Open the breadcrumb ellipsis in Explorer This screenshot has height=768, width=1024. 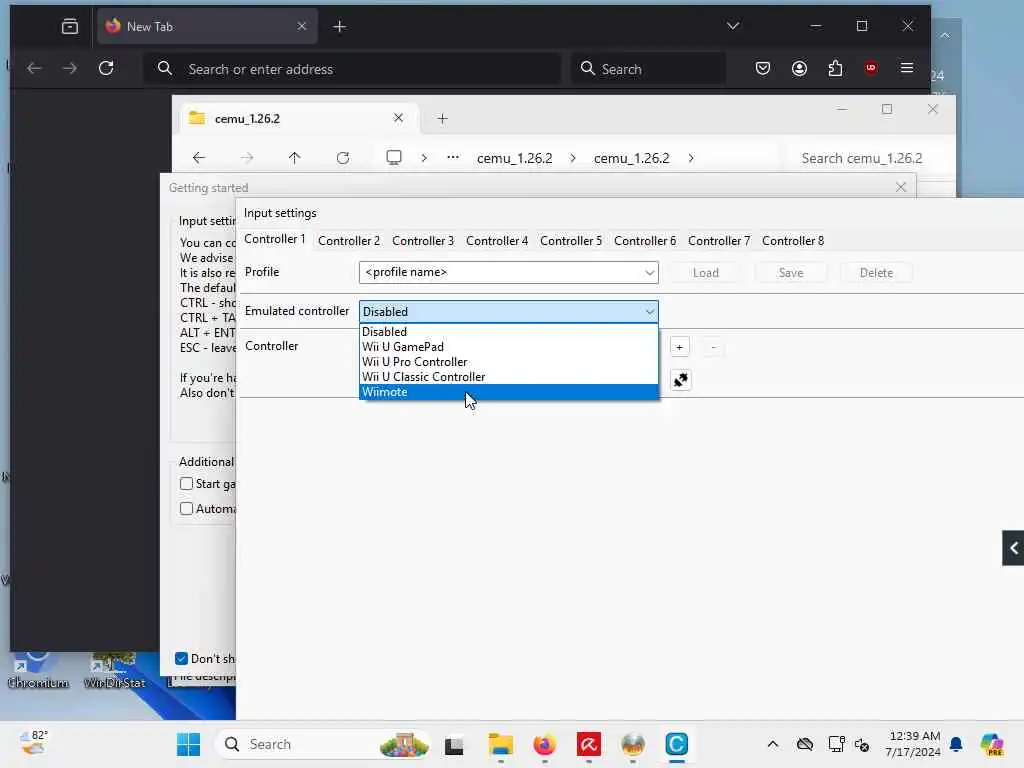[x=453, y=158]
